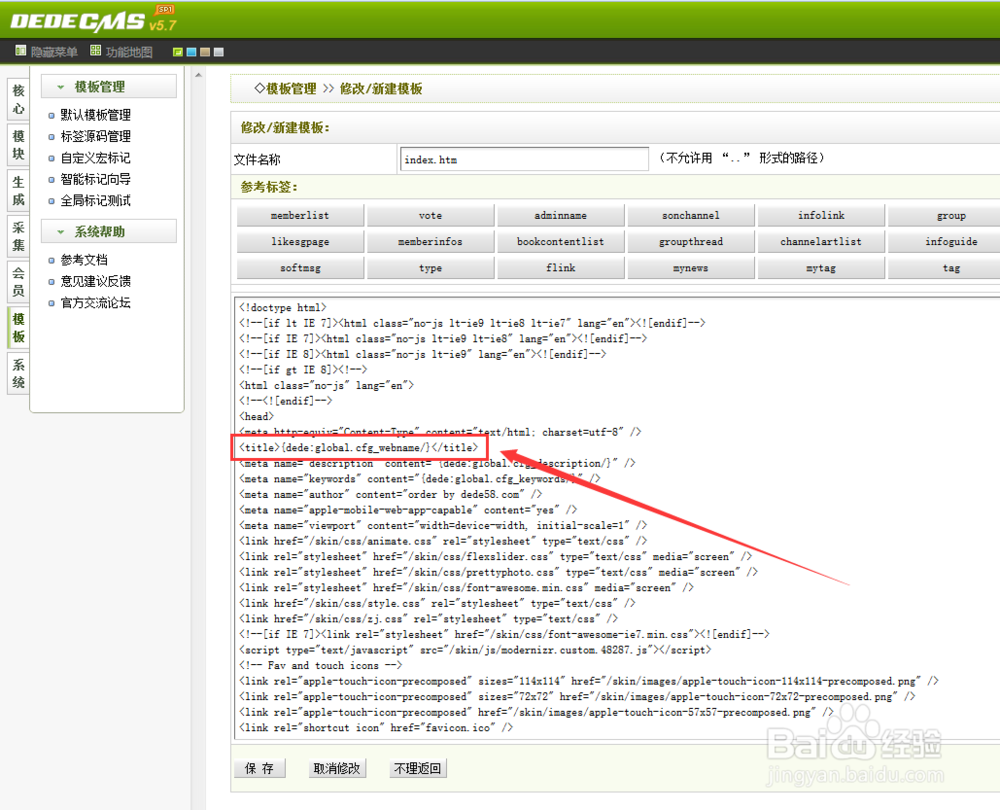
Task: Click the meta keywords line in the editor
Action: pos(420,479)
